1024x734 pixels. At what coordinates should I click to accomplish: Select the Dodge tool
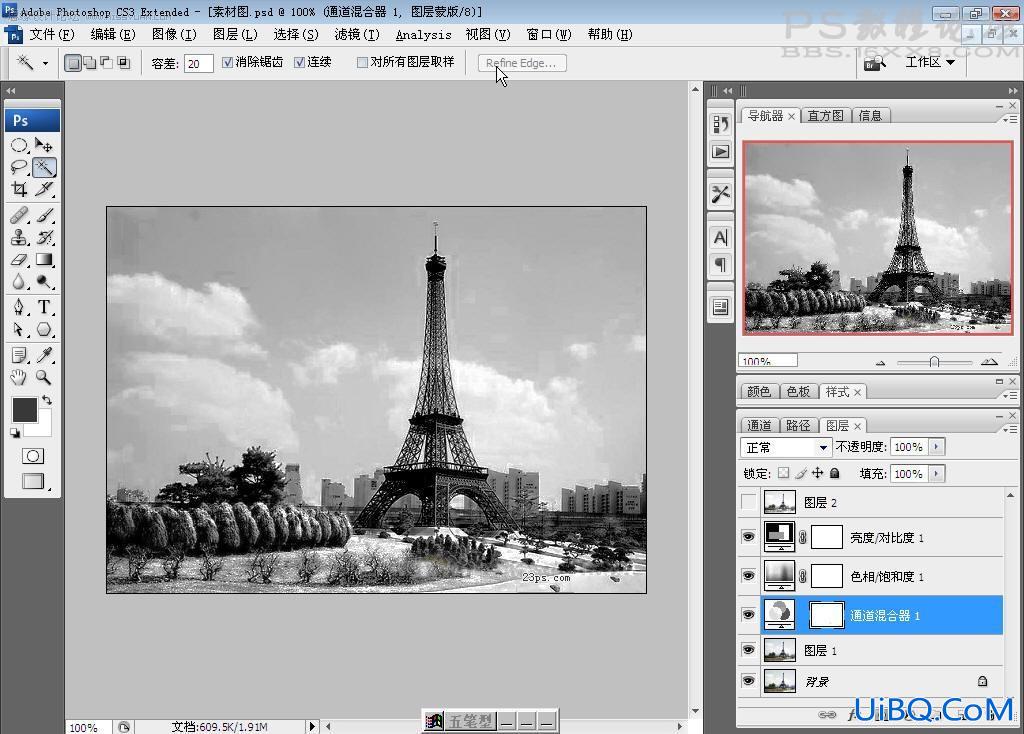coord(44,281)
